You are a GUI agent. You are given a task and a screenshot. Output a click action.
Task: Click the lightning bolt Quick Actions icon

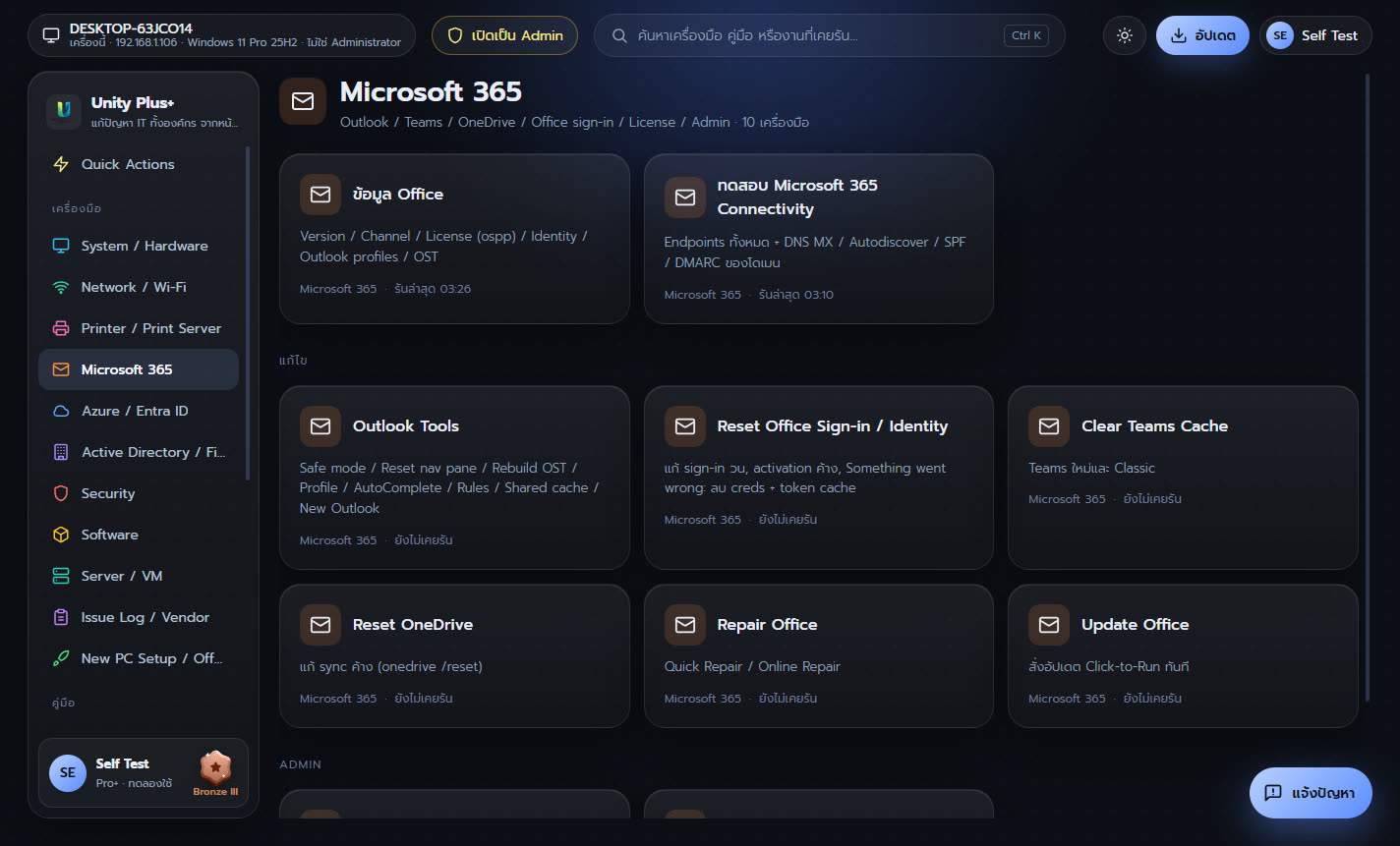pos(61,164)
